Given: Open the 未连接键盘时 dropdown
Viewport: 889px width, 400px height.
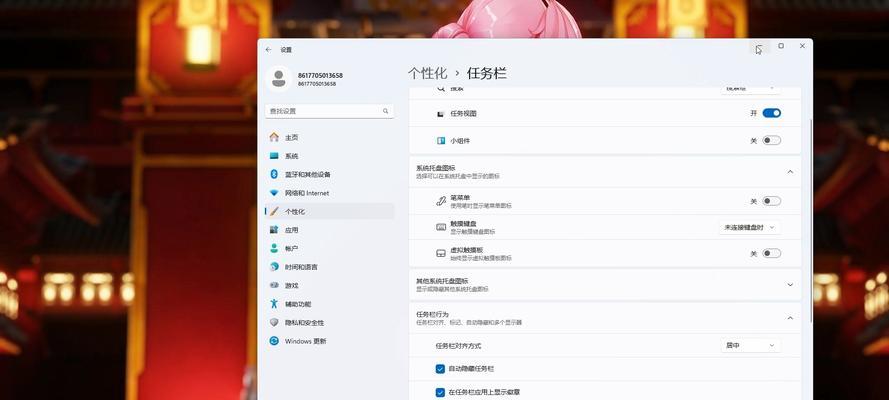Looking at the screenshot, I should pyautogui.click(x=750, y=227).
